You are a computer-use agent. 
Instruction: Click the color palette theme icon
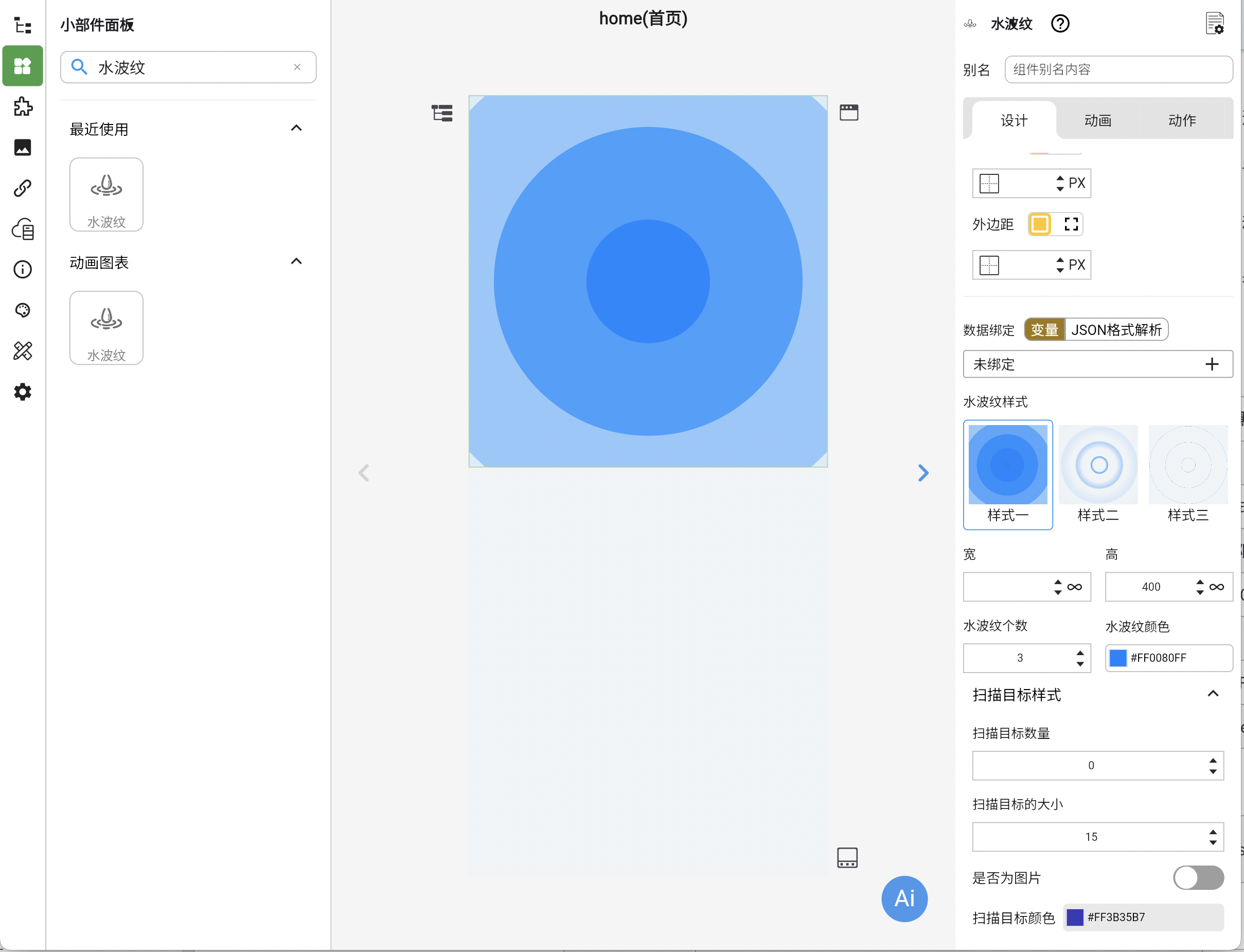pos(23,310)
